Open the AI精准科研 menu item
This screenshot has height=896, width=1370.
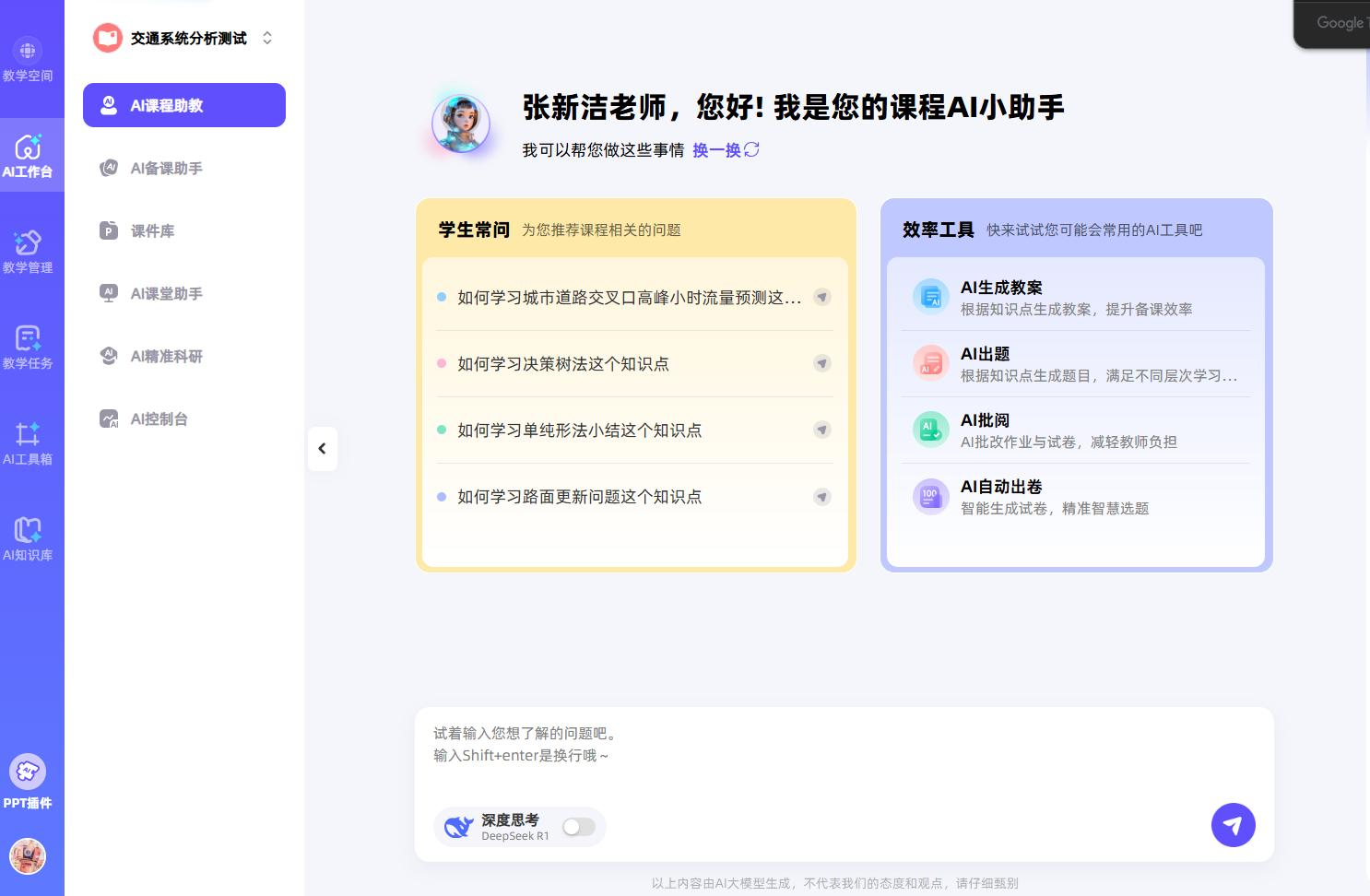click(x=166, y=356)
